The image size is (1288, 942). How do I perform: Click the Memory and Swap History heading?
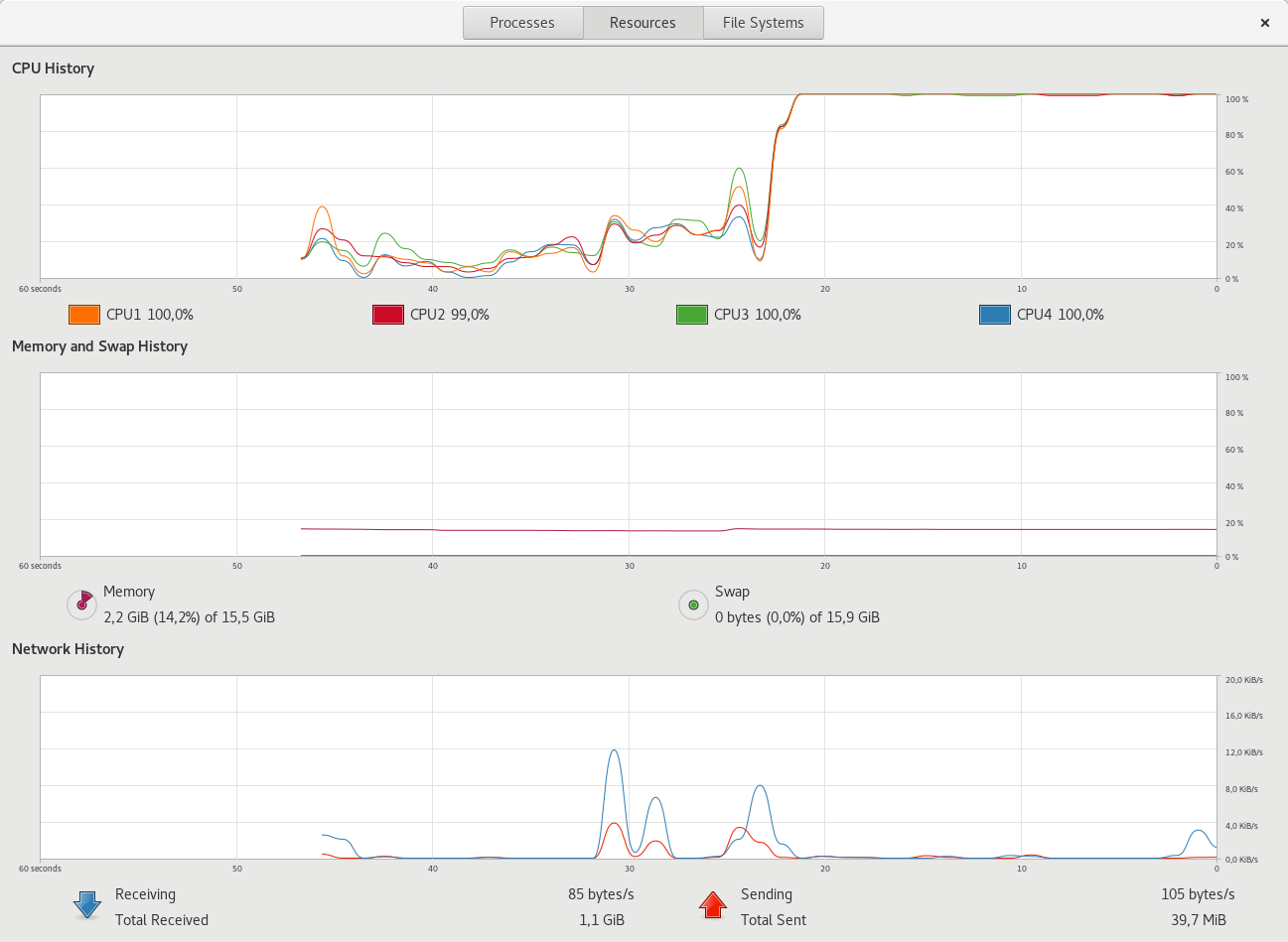coord(99,346)
